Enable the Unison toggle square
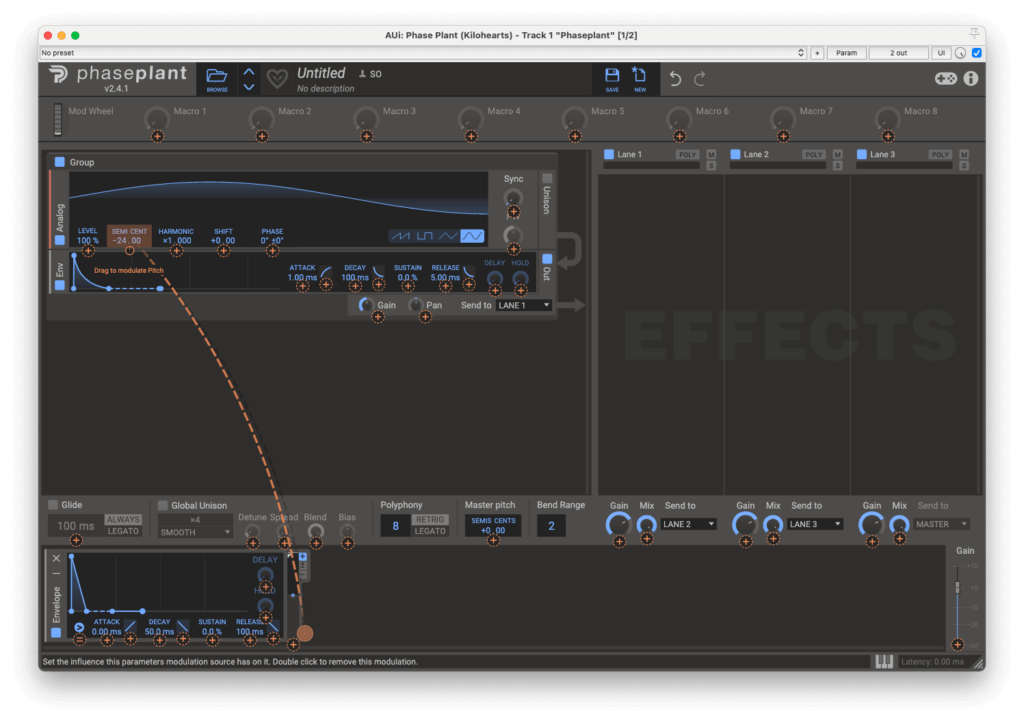 (x=547, y=178)
